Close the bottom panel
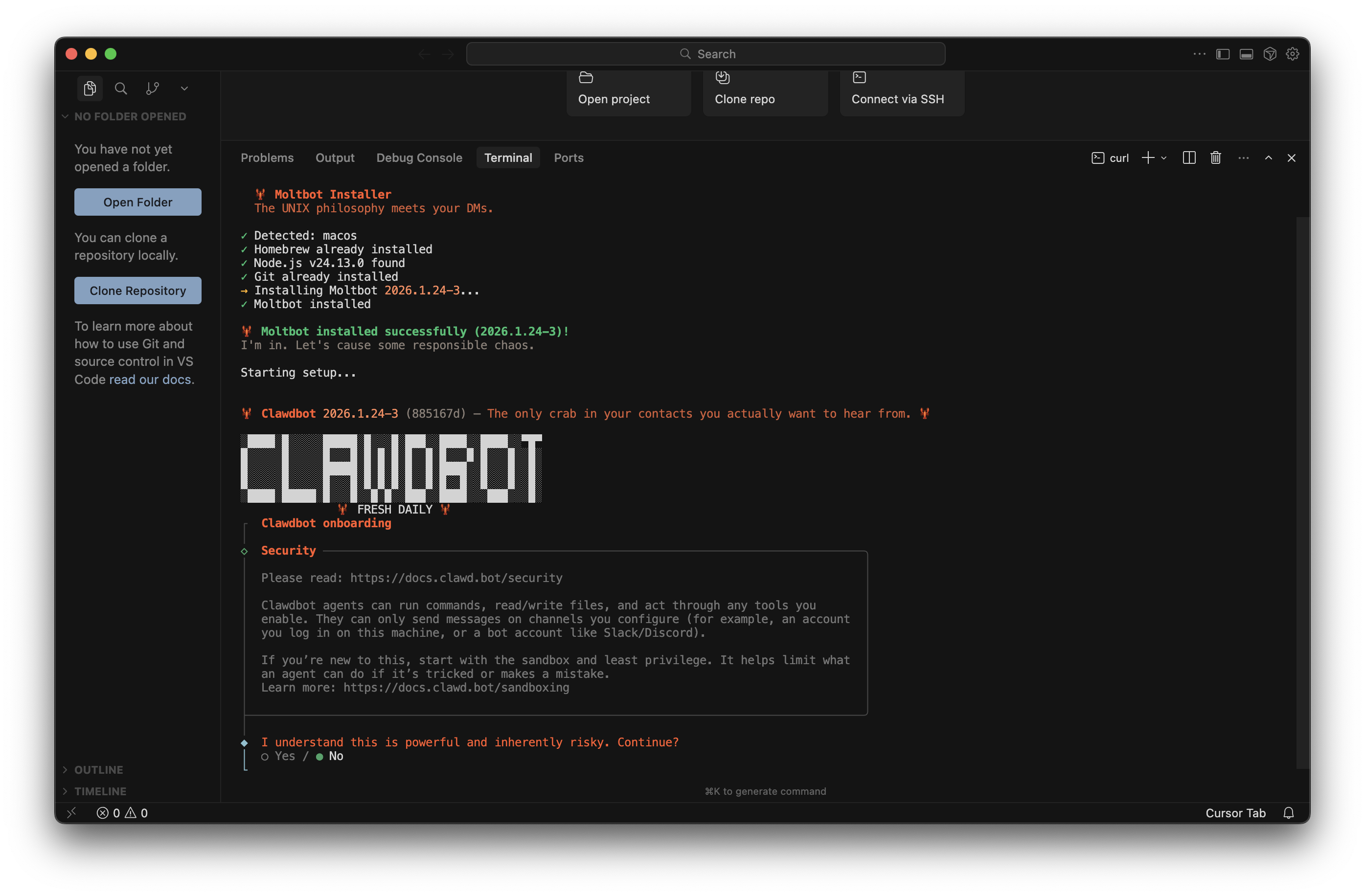The height and width of the screenshot is (896, 1365). [x=1291, y=157]
